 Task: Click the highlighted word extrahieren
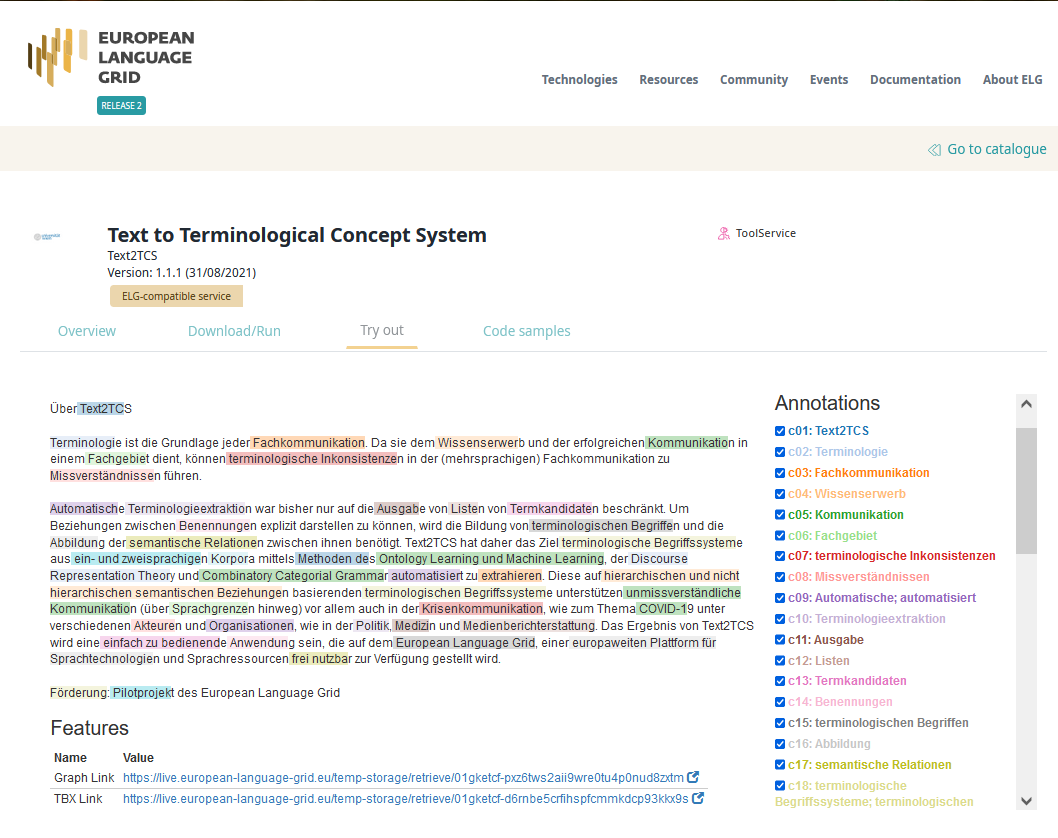pyautogui.click(x=511, y=576)
